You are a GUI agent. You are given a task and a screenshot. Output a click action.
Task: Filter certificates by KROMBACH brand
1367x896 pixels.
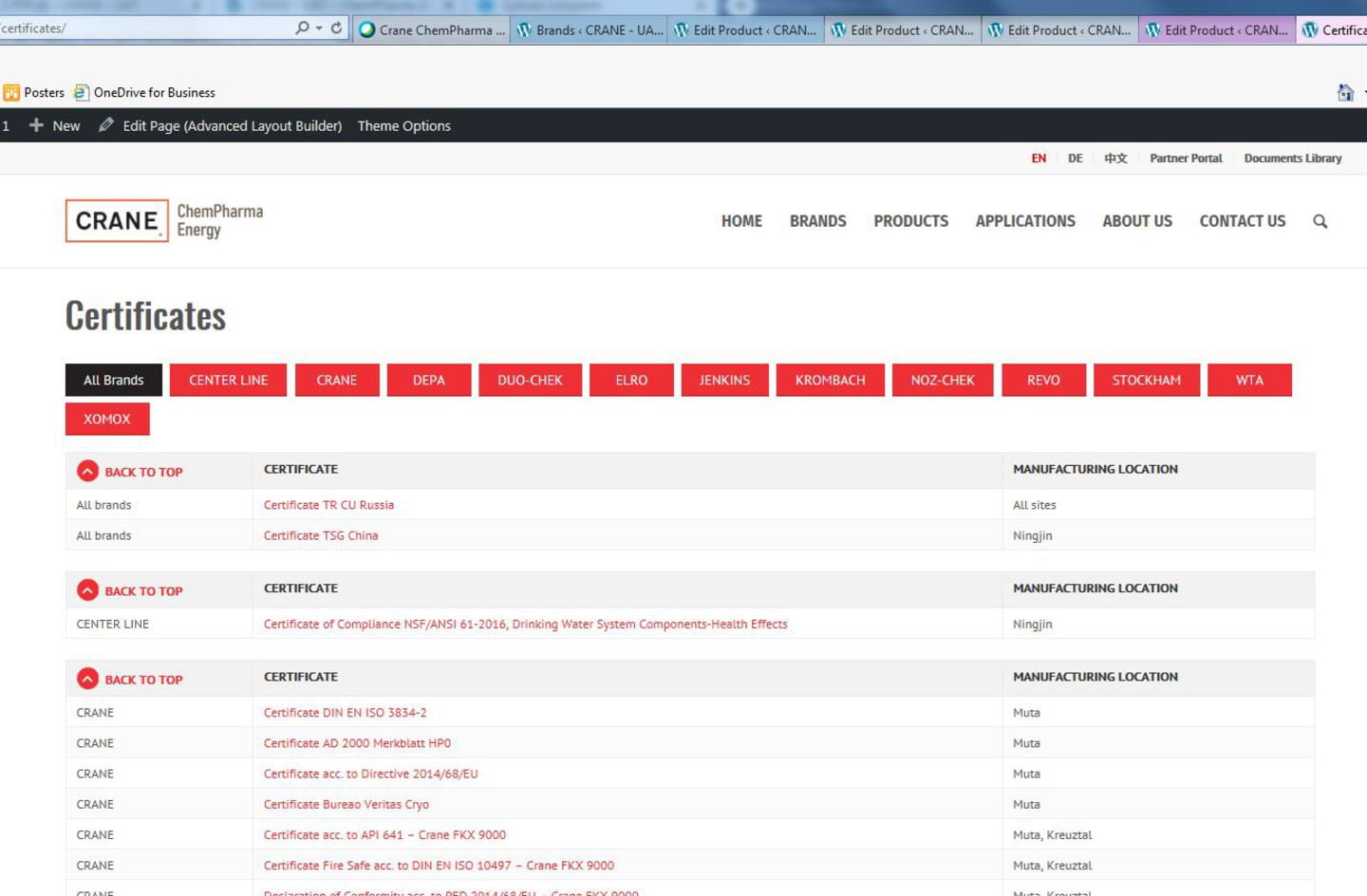pyautogui.click(x=830, y=380)
